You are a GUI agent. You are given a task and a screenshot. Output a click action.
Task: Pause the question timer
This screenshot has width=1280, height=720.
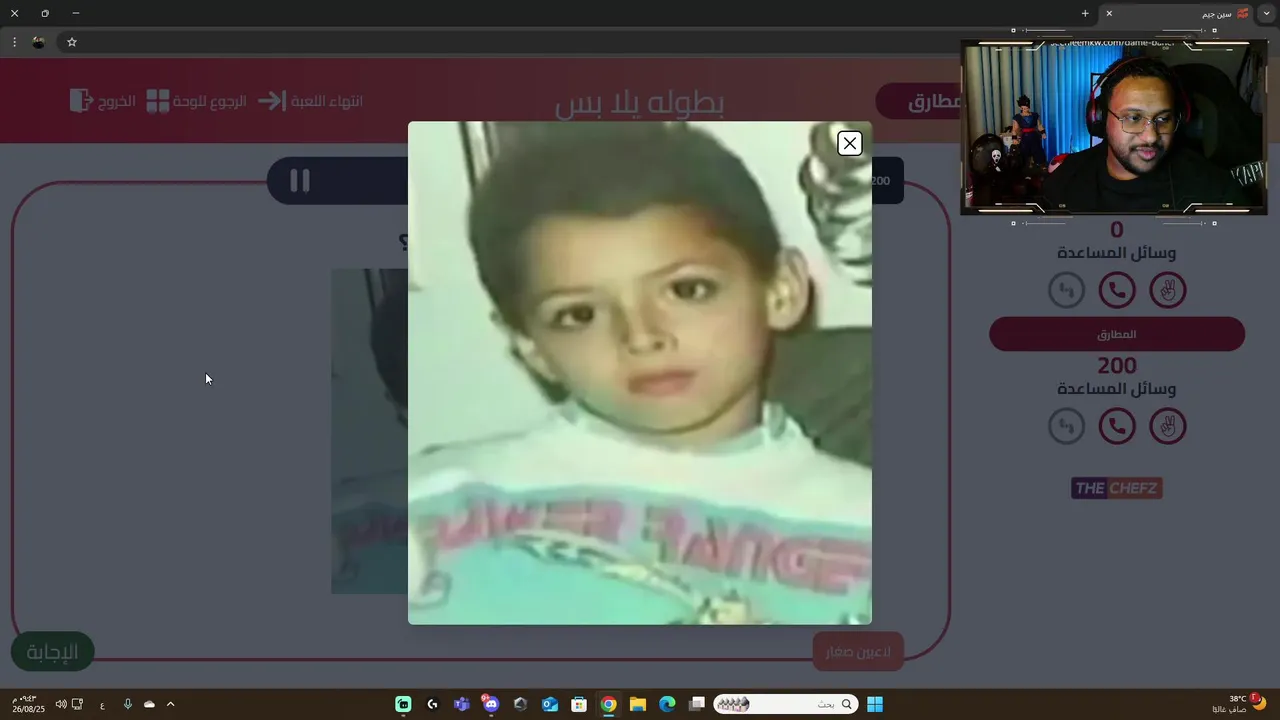pyautogui.click(x=300, y=180)
